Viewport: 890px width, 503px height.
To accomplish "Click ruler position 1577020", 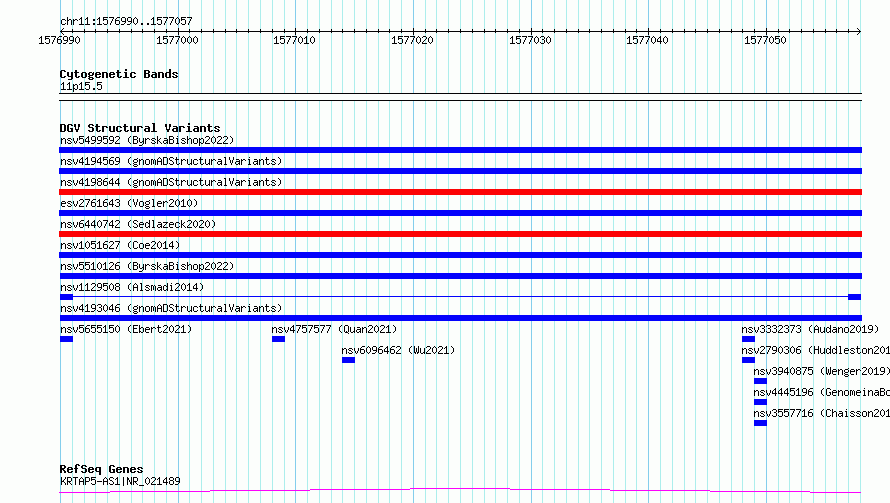I will coord(412,40).
